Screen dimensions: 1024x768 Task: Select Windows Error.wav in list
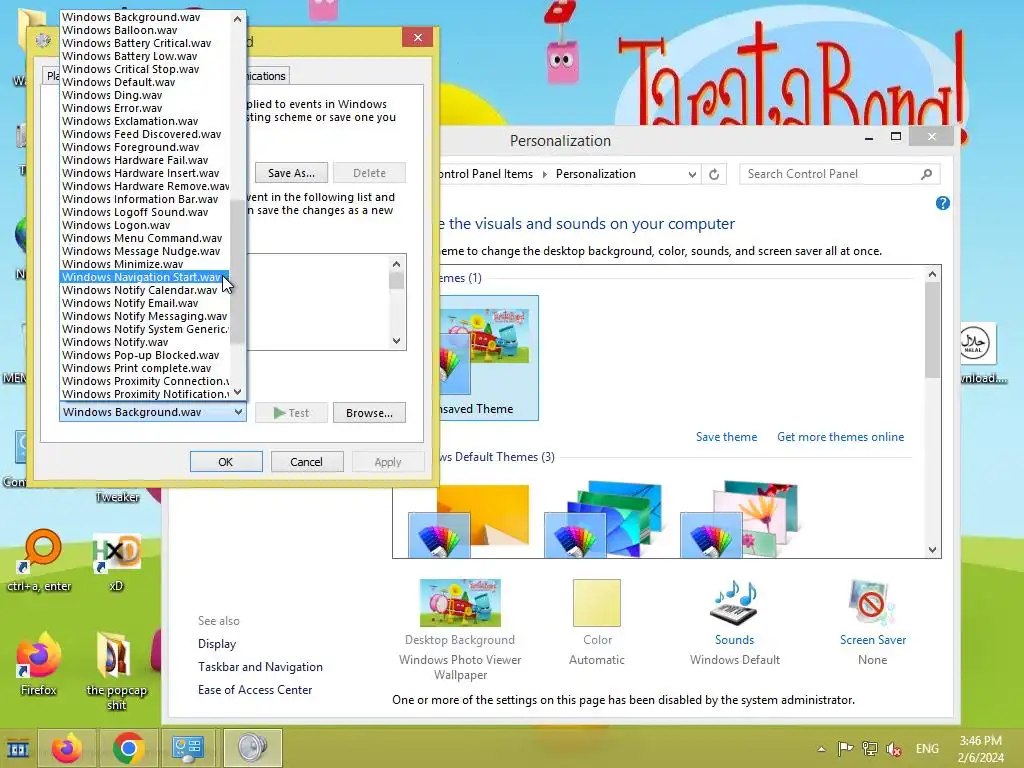click(x=144, y=108)
